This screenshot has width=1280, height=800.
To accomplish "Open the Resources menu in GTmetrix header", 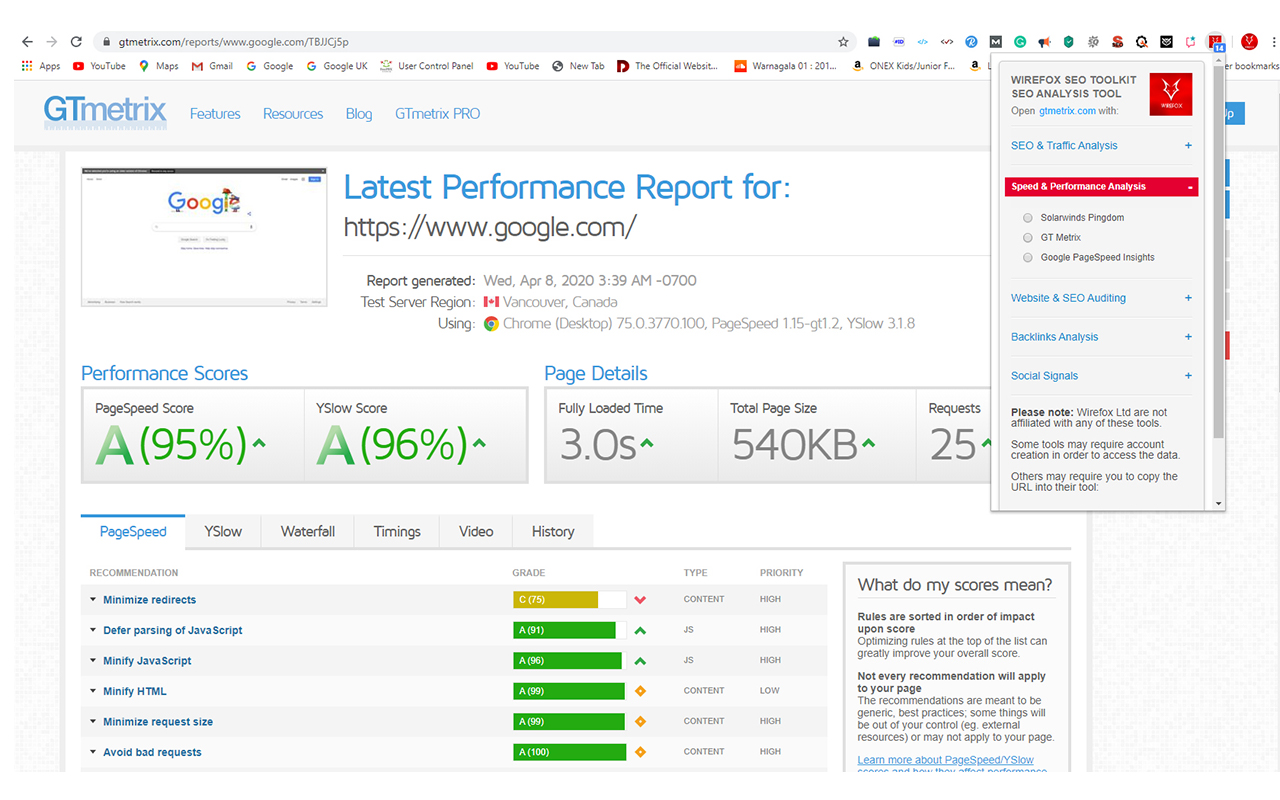I will coord(293,114).
